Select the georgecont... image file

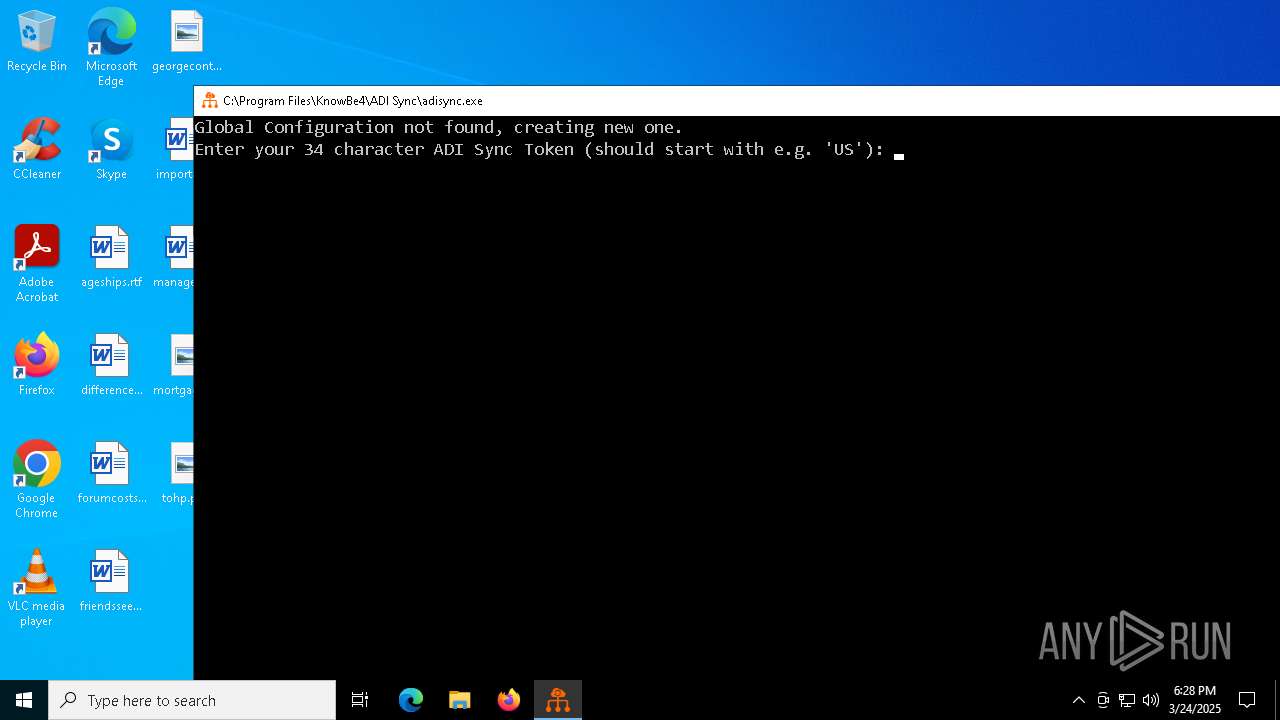click(x=186, y=42)
